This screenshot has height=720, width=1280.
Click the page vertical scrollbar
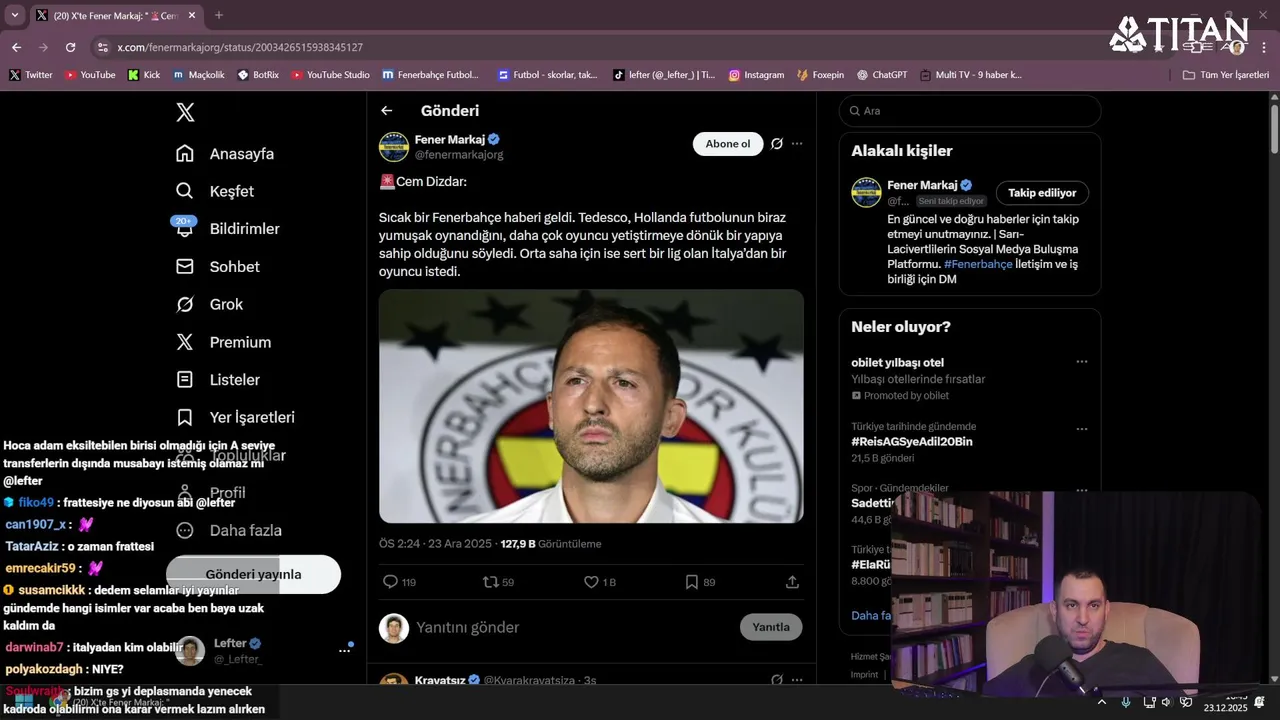[x=1274, y=130]
